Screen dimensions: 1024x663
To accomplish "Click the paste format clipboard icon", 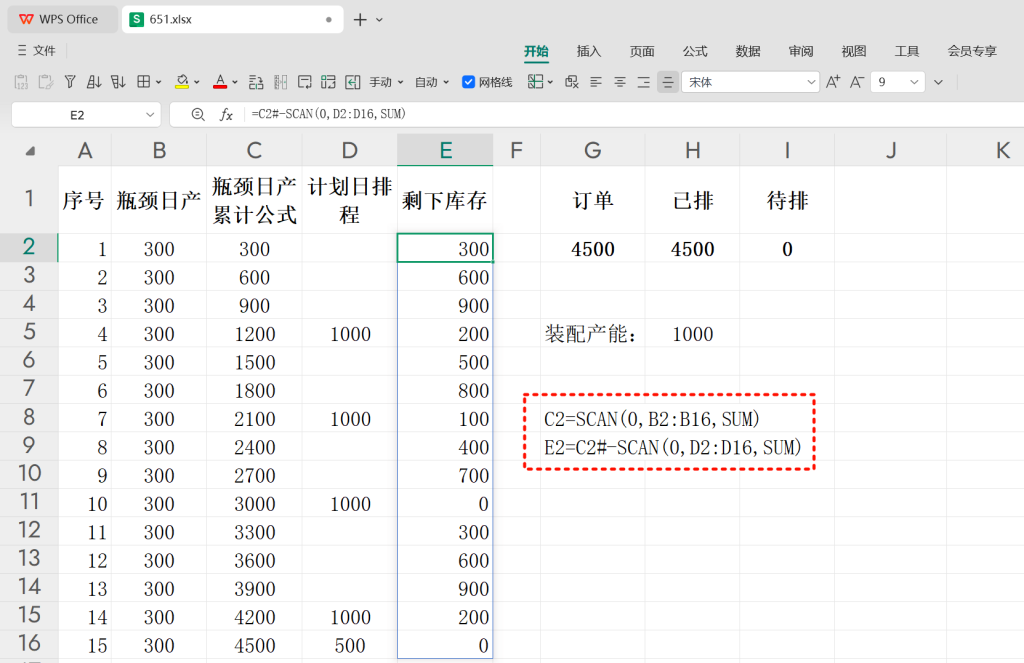I will pyautogui.click(x=45, y=82).
